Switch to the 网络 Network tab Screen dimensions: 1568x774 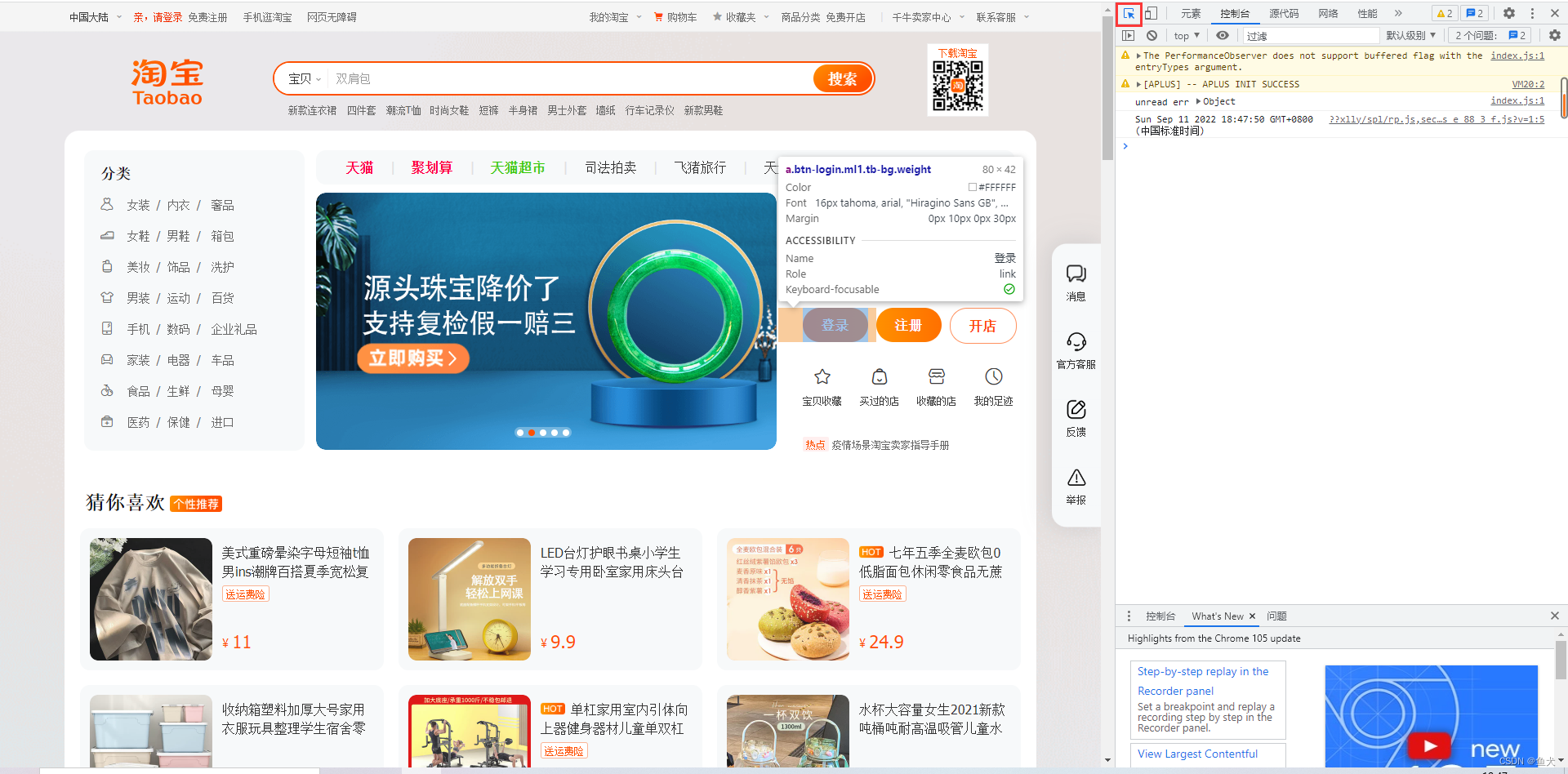(1328, 13)
